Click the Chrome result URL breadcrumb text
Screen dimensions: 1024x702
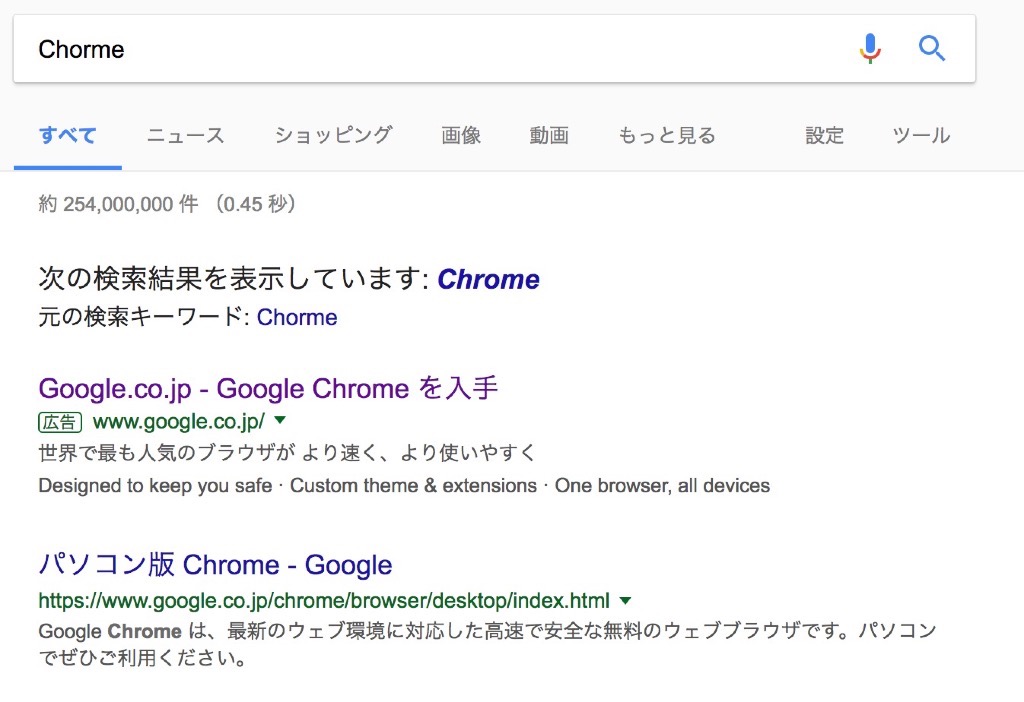pyautogui.click(x=322, y=603)
